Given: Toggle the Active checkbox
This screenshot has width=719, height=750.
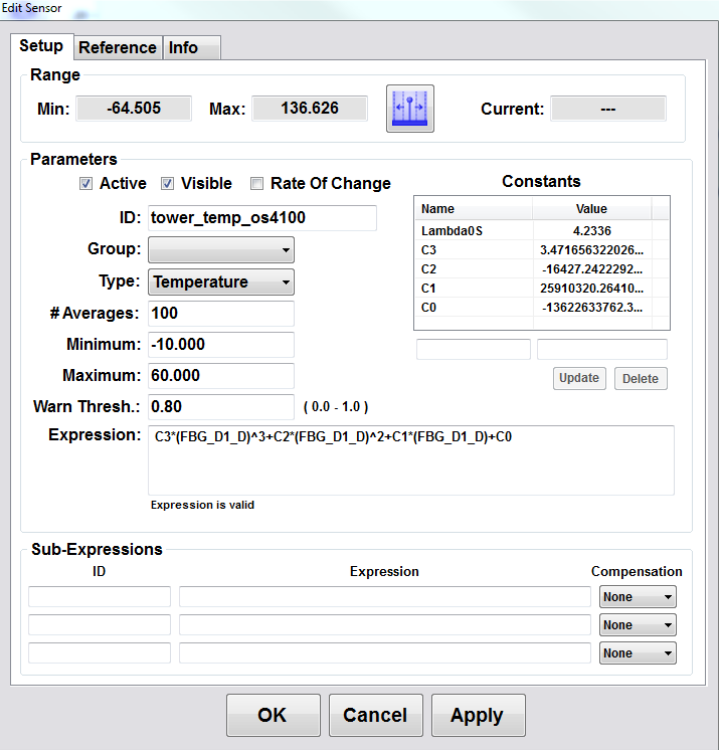Looking at the screenshot, I should point(86,184).
